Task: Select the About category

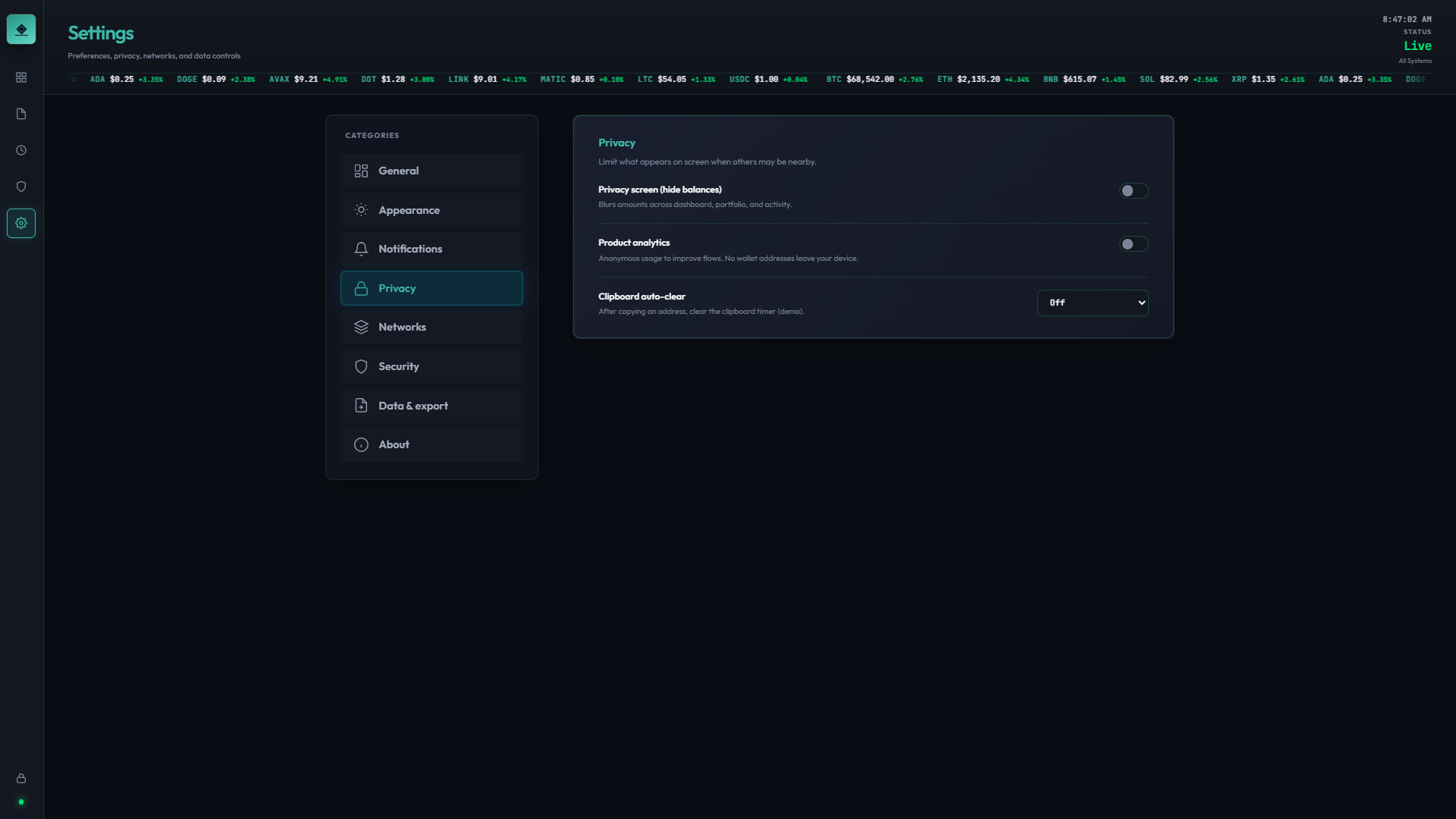Action: pyautogui.click(x=431, y=444)
